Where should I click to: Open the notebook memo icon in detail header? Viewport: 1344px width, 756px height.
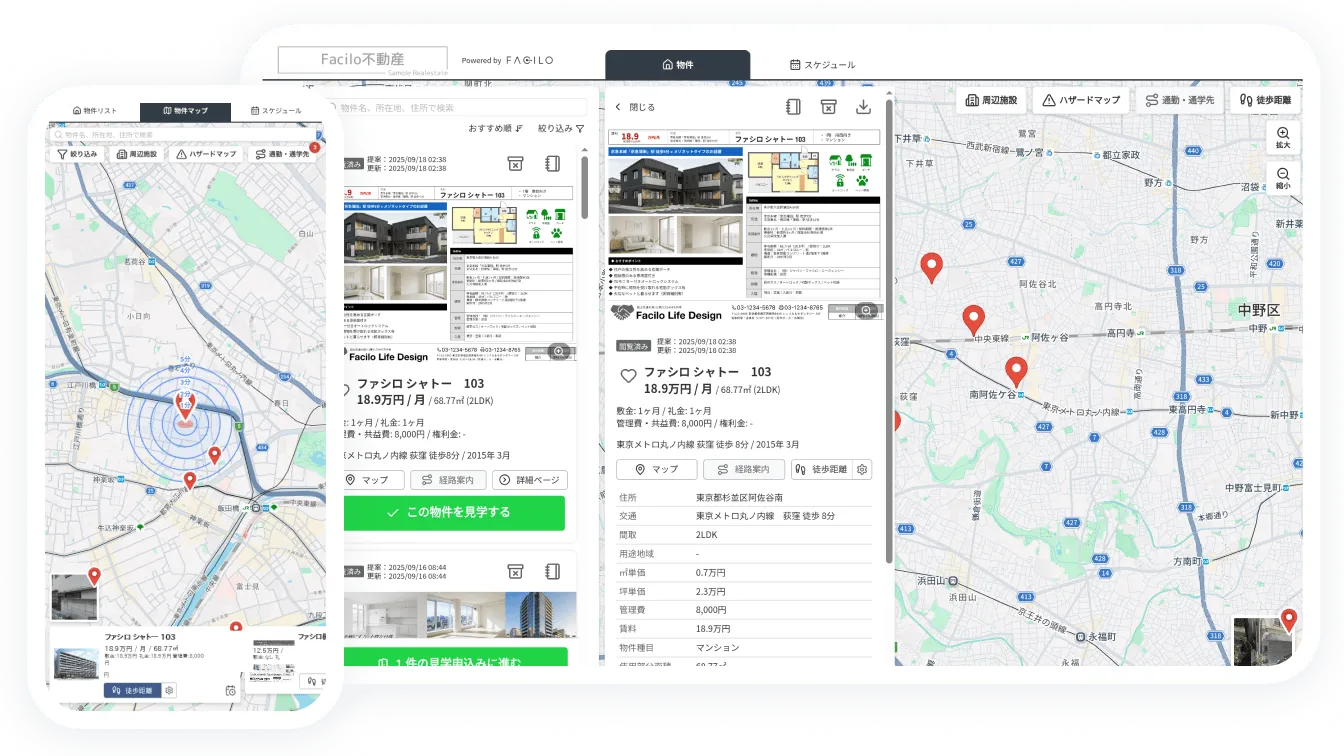click(793, 107)
